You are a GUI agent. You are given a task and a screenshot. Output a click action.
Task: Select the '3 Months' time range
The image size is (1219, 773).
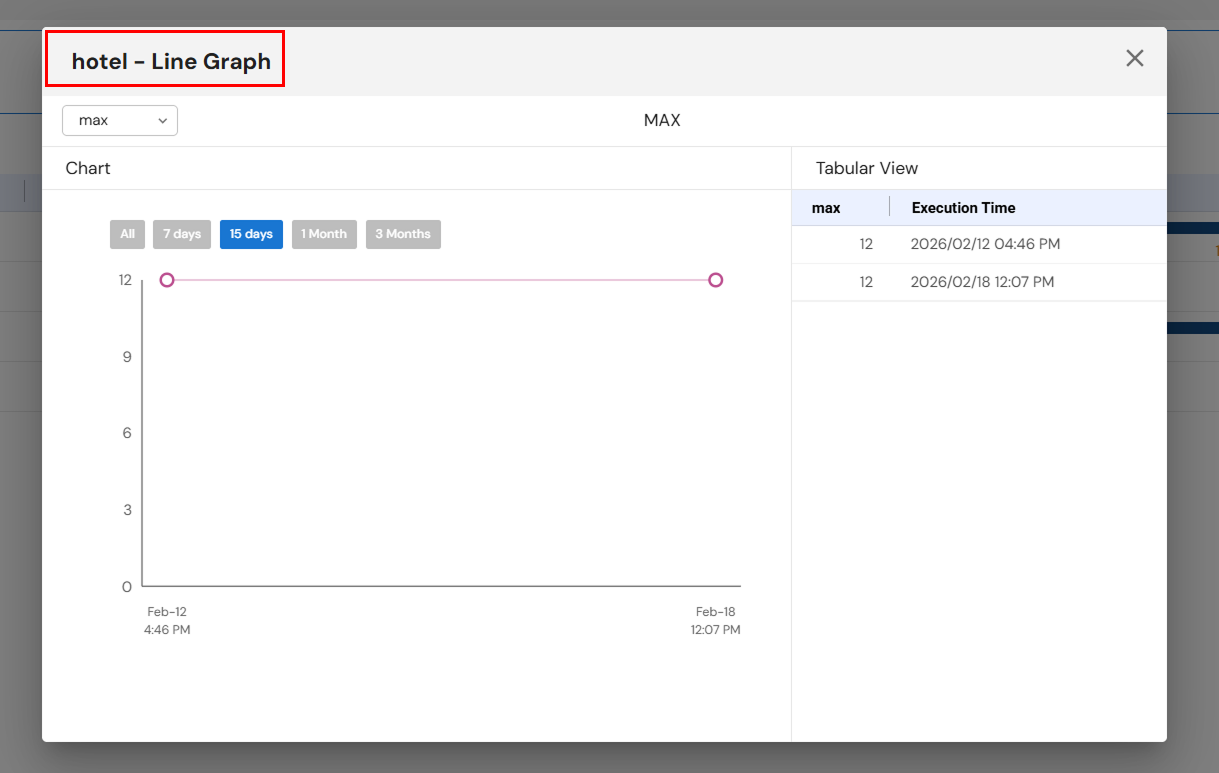403,234
